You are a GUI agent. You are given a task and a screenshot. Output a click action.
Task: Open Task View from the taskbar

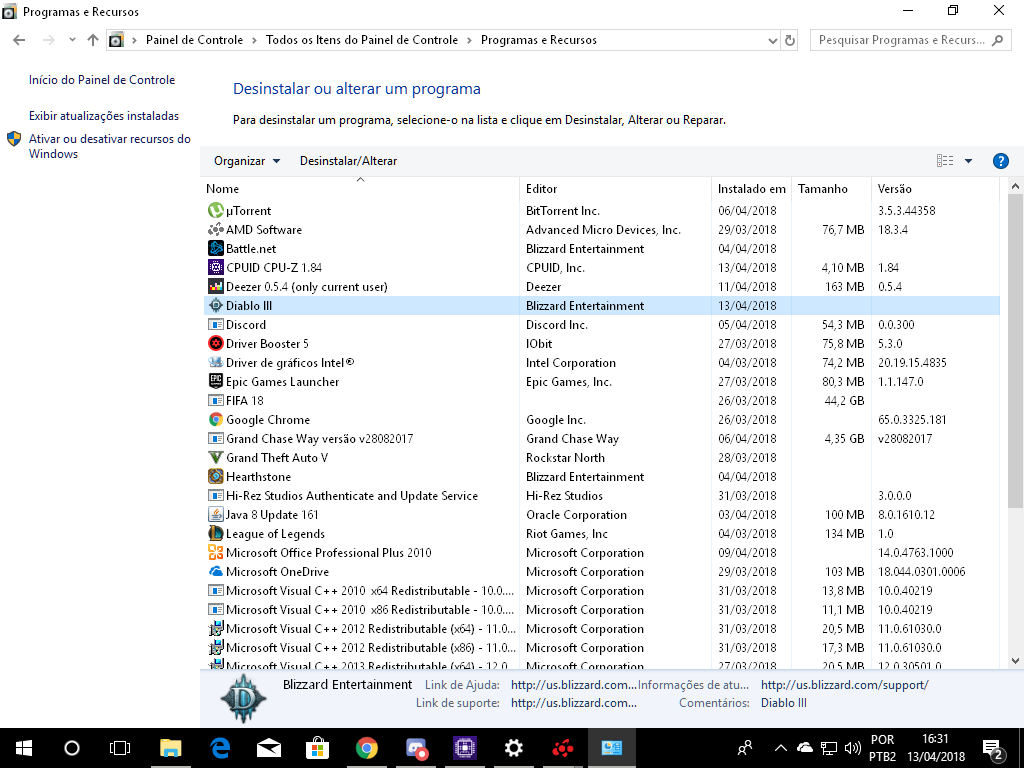[120, 748]
